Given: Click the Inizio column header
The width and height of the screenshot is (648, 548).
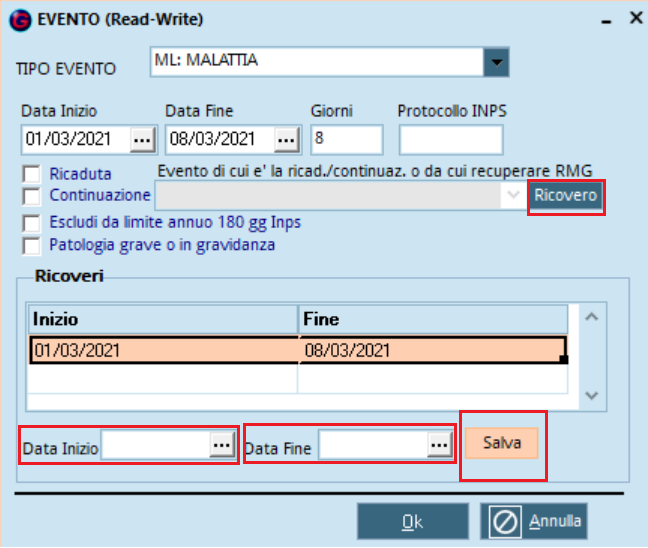Looking at the screenshot, I should 163,319.
